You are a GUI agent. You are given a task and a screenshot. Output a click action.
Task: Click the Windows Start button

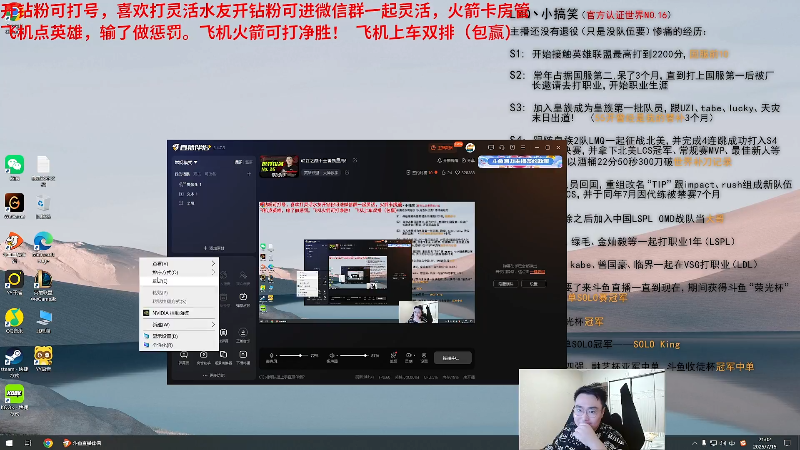(x=9, y=443)
